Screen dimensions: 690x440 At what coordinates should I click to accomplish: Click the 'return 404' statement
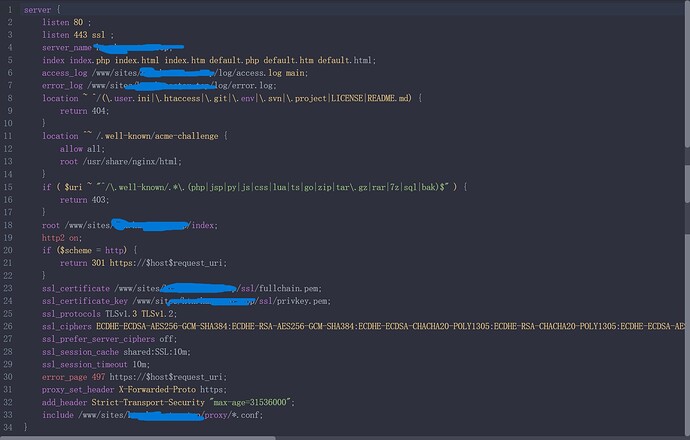tap(84, 111)
